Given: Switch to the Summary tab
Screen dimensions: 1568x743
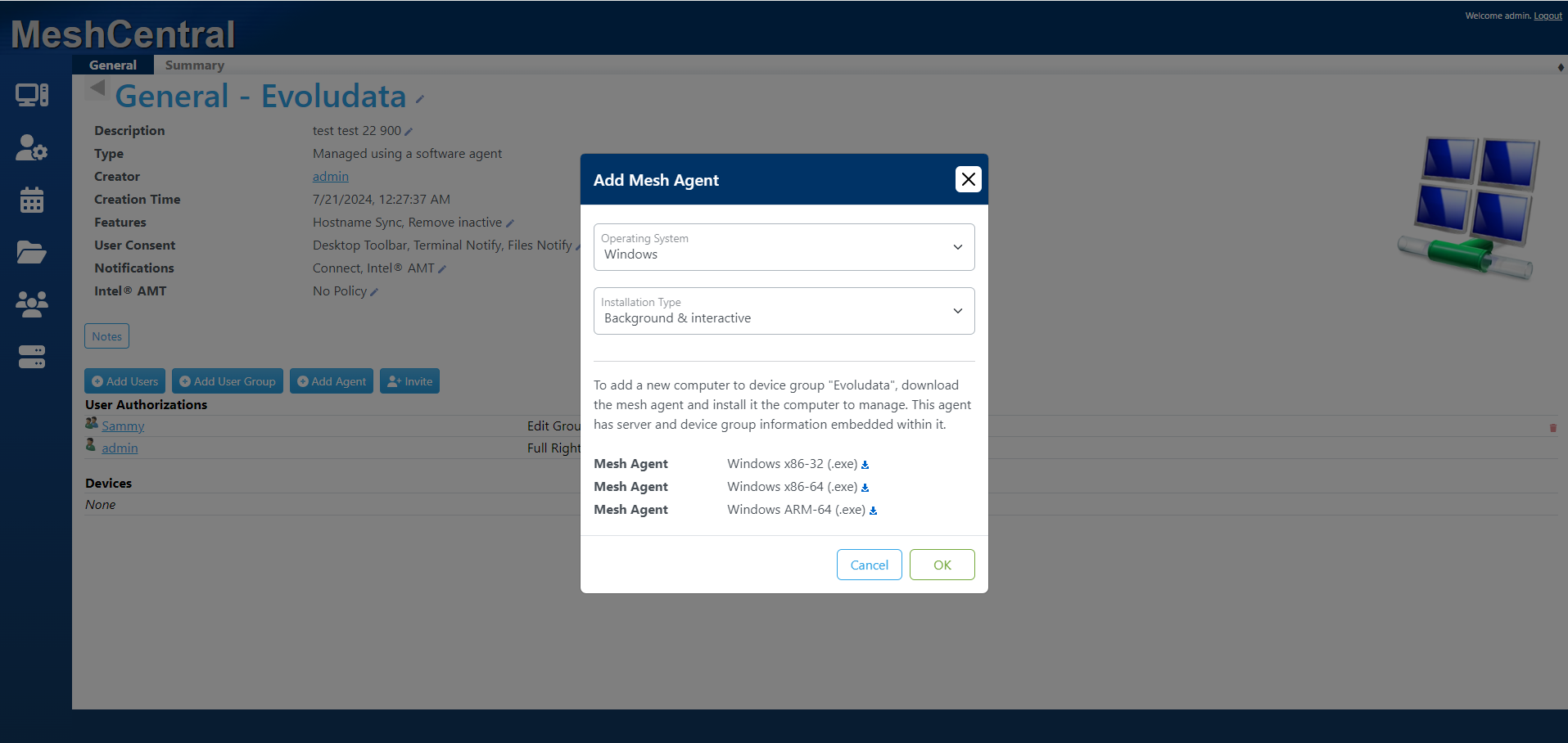Looking at the screenshot, I should pos(195,65).
